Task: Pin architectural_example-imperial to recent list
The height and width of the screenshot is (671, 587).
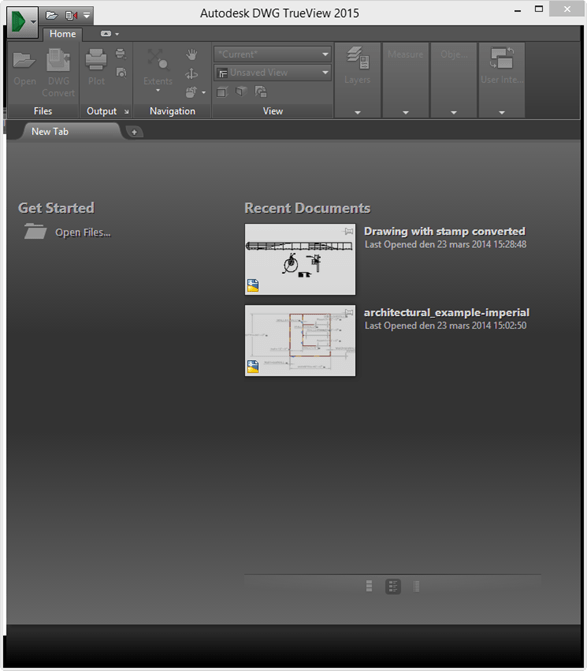Action: coord(349,312)
